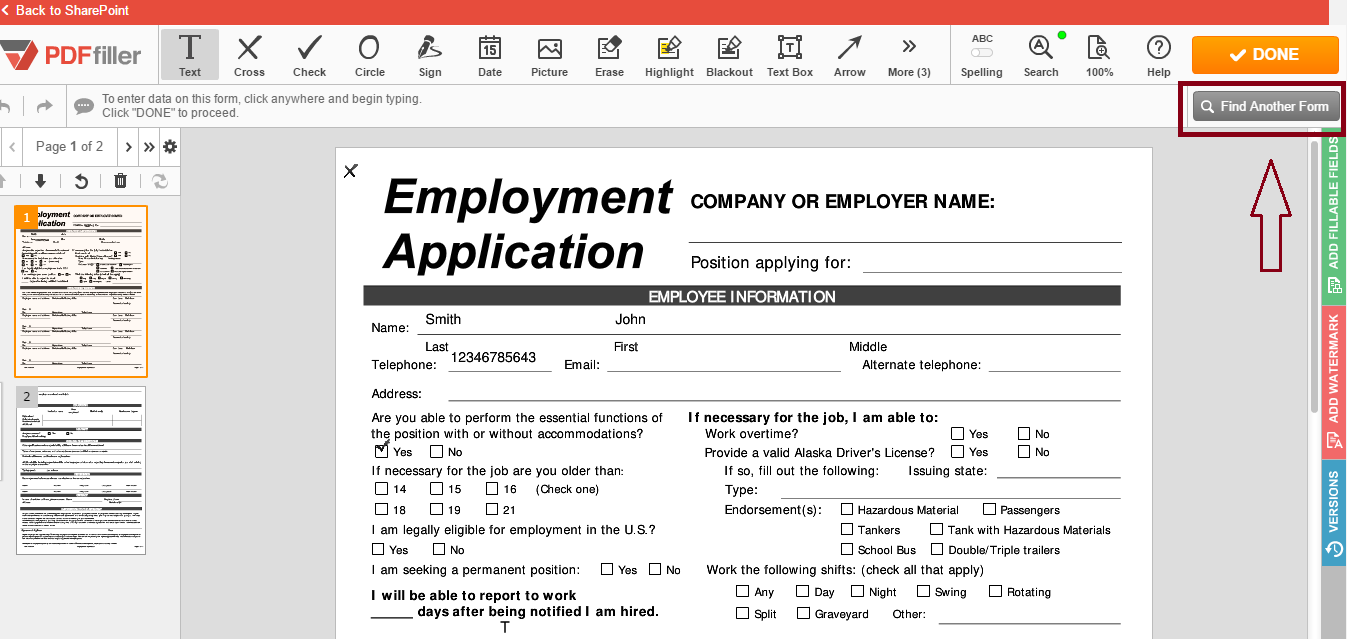Click the Email input line
The width and height of the screenshot is (1347, 639).
tap(723, 364)
